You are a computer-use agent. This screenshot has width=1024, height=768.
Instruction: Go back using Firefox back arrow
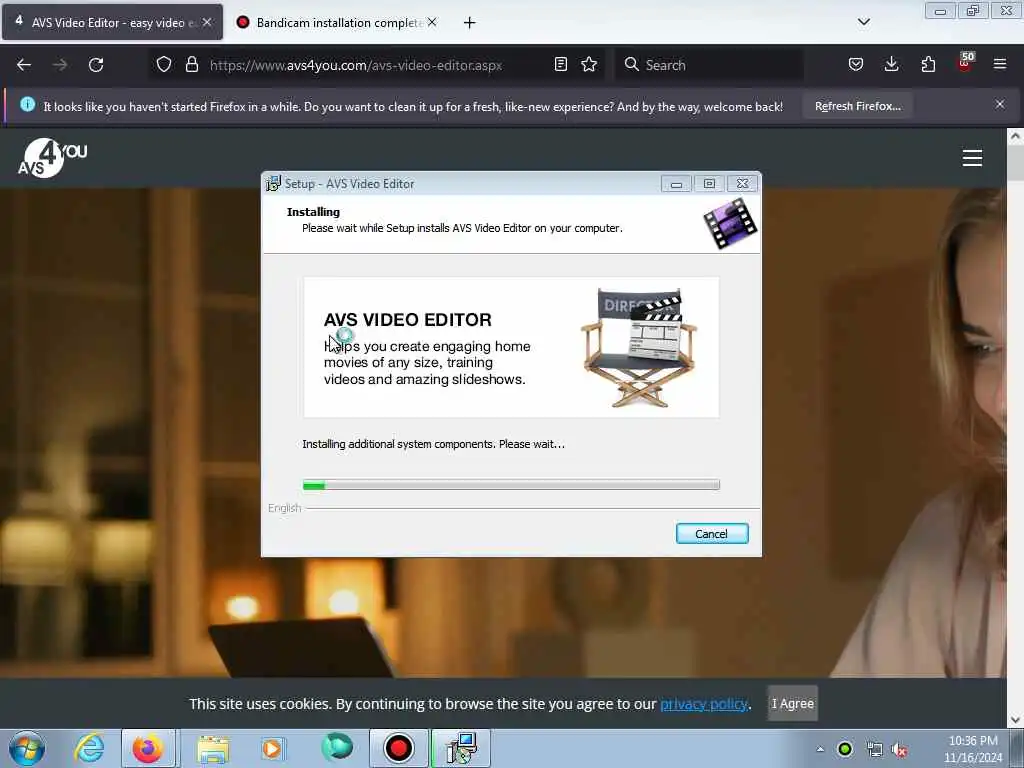pos(24,65)
